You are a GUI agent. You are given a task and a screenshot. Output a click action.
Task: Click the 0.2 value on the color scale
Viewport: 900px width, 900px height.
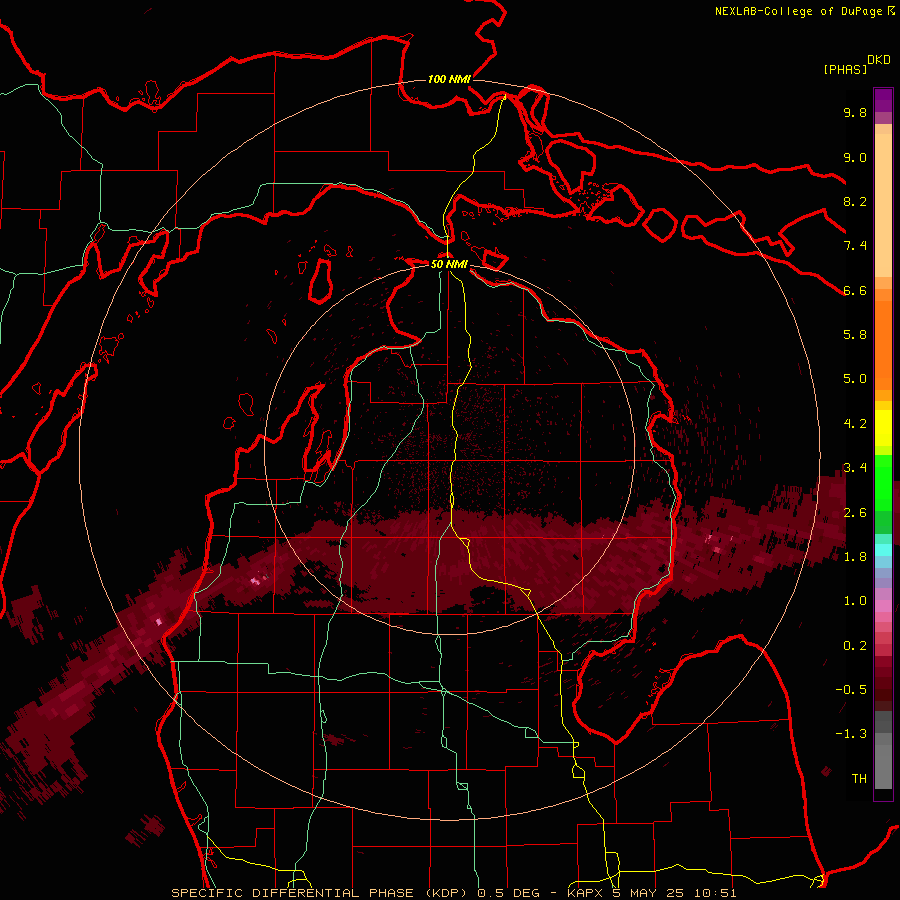click(x=855, y=645)
